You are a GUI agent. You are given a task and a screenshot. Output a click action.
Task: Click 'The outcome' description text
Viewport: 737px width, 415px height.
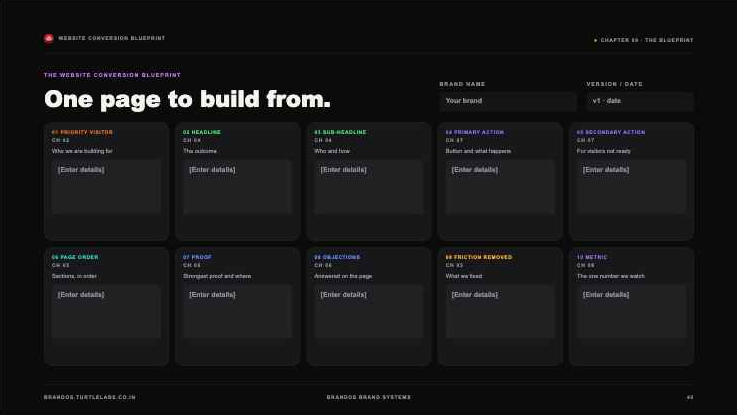click(x=200, y=151)
